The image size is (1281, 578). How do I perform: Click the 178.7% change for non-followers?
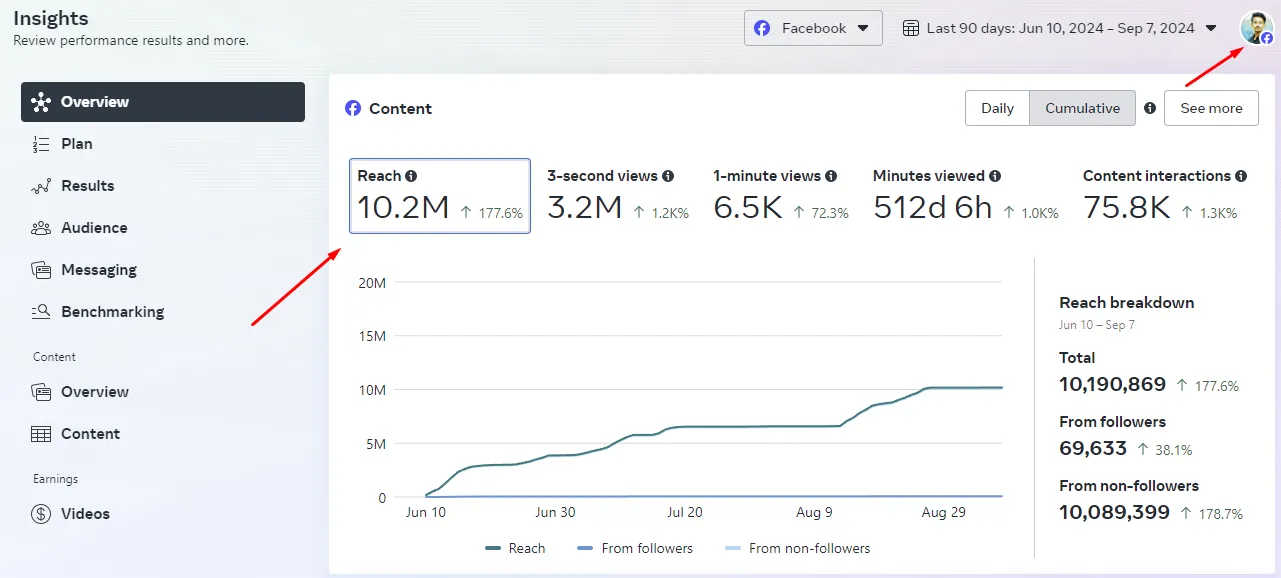(x=1212, y=514)
